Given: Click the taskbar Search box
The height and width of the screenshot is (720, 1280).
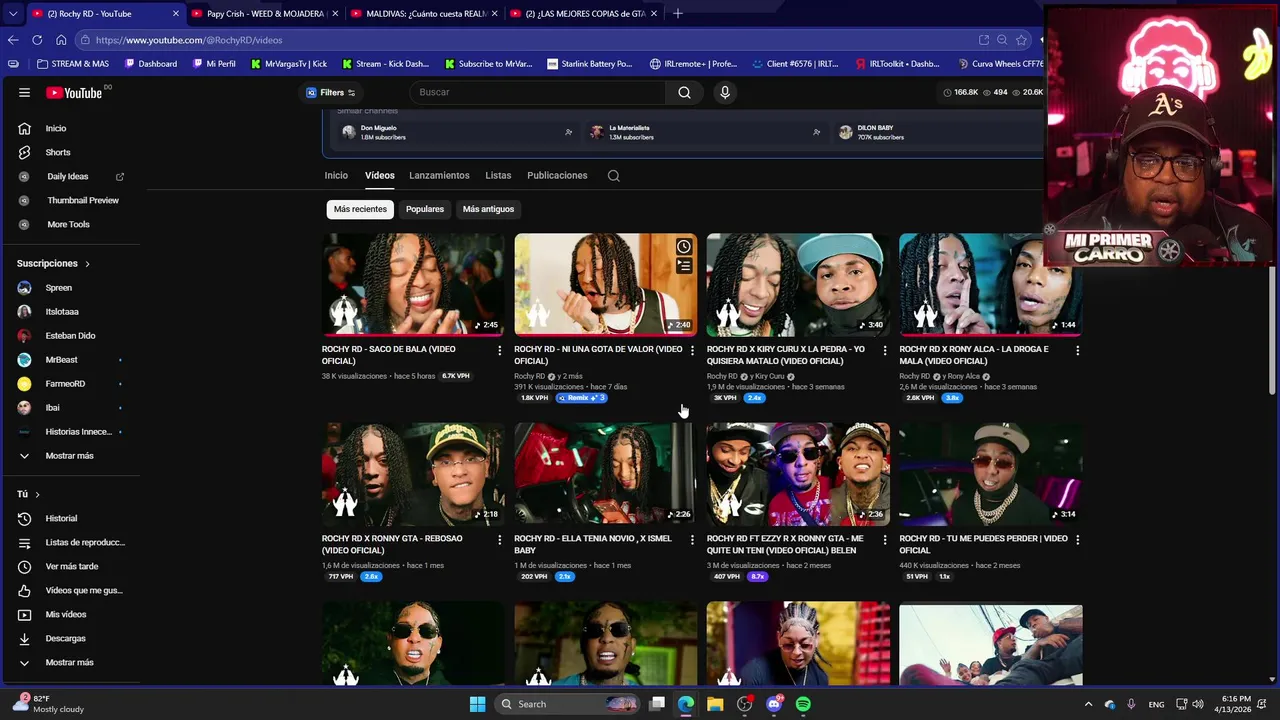Looking at the screenshot, I should pos(565,704).
